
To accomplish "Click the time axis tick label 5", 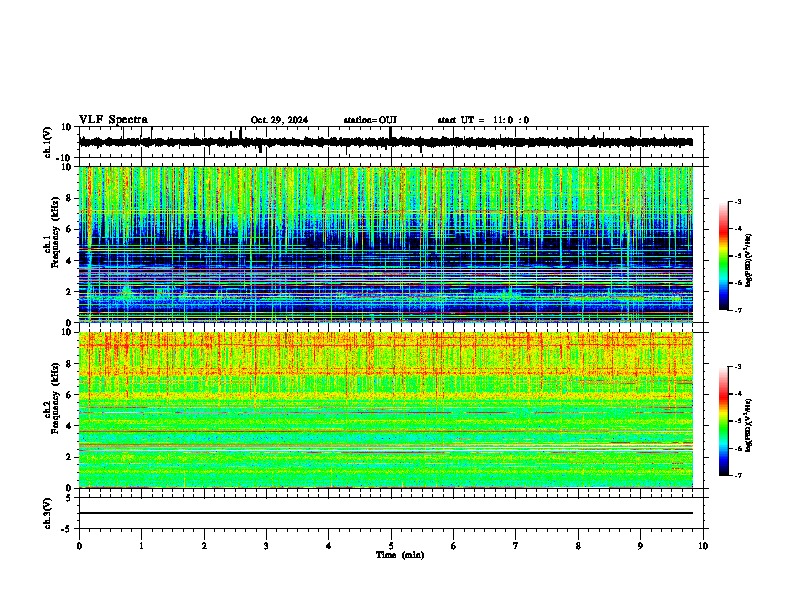I will tap(391, 546).
